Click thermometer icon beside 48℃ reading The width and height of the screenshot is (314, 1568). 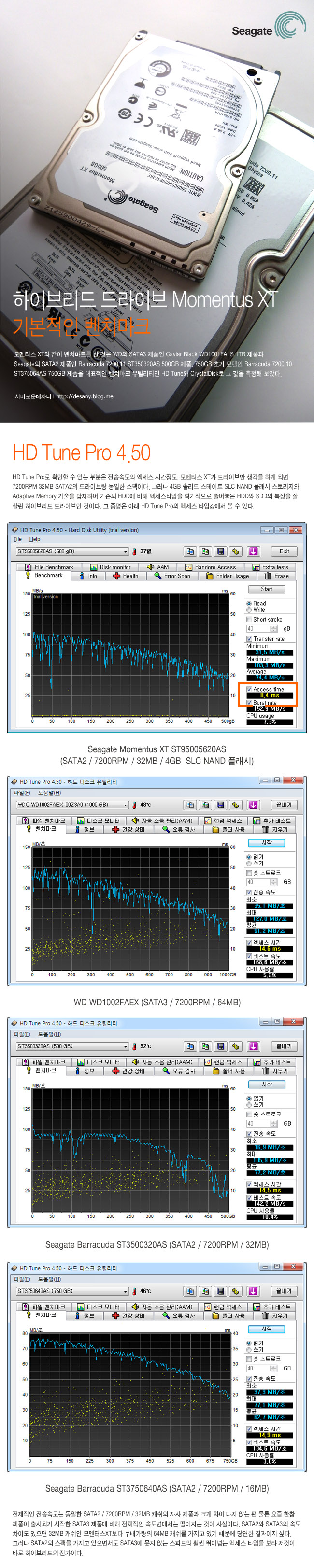tap(134, 805)
